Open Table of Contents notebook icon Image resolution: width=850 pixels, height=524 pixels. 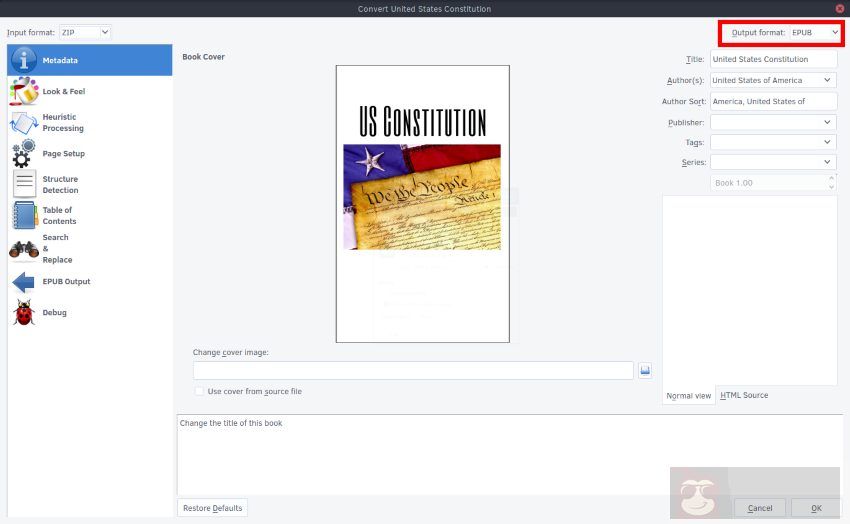click(x=24, y=216)
